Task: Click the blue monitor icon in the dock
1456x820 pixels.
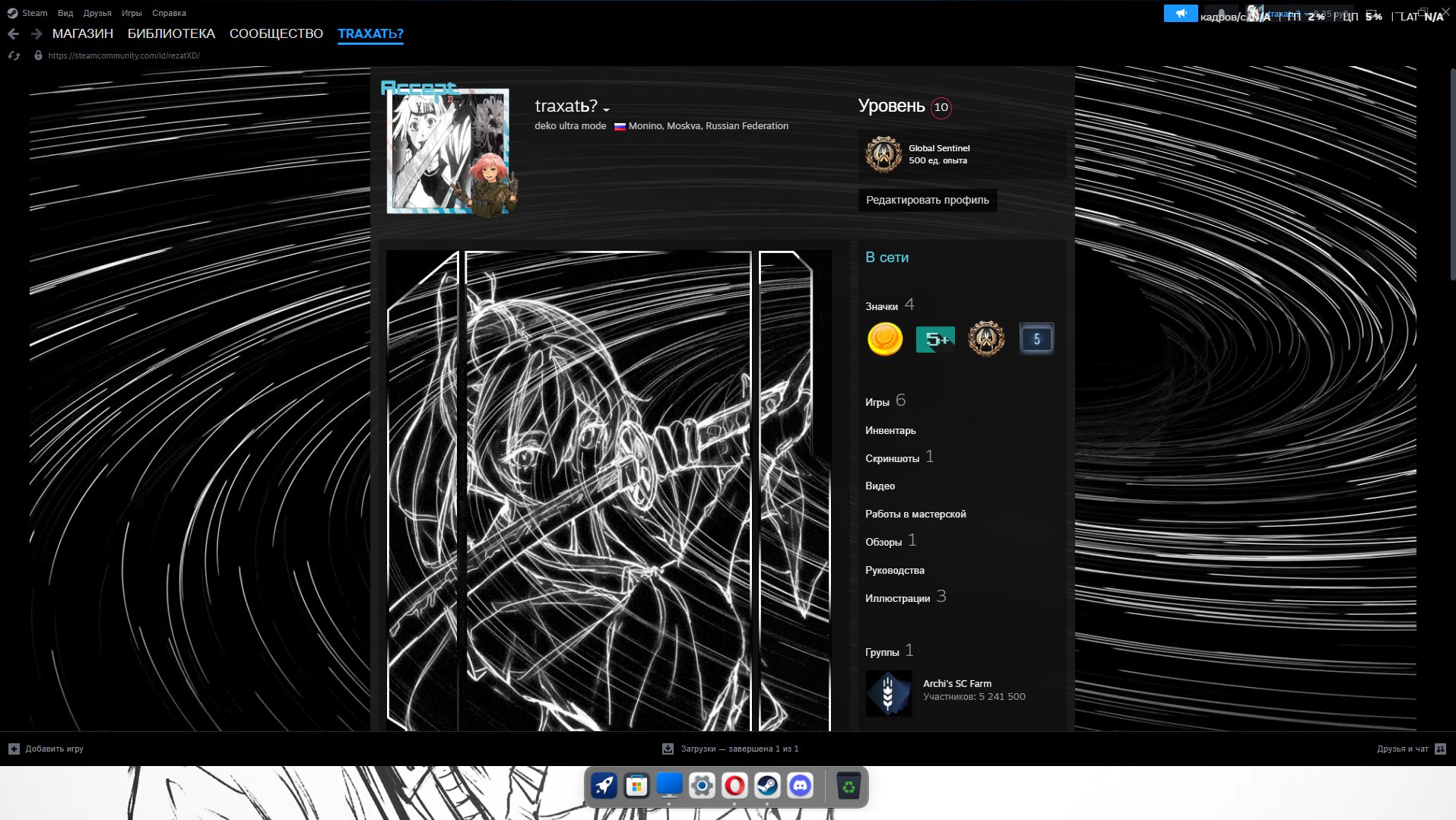Action: click(x=669, y=785)
